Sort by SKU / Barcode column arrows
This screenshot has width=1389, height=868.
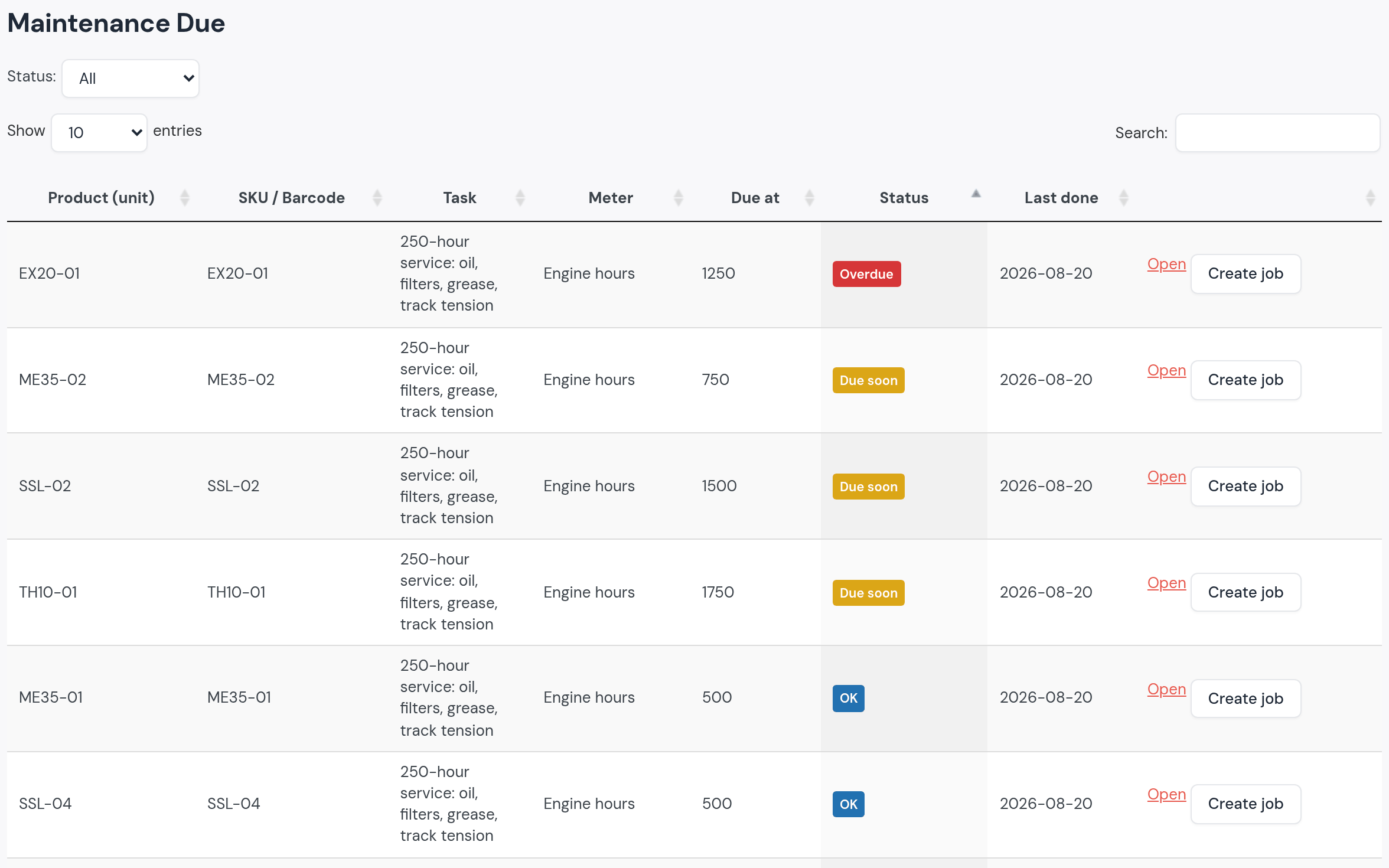click(x=377, y=198)
